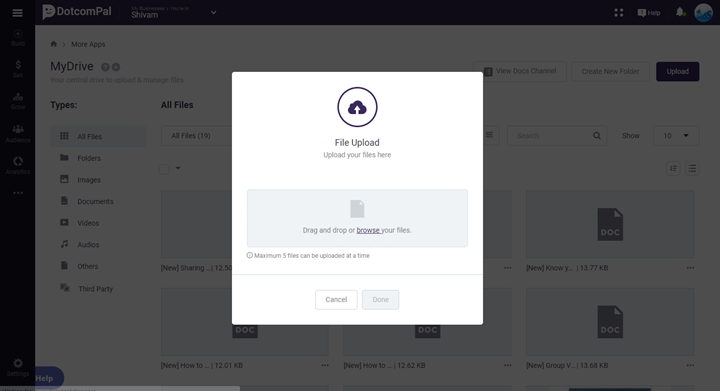Screen dimensions: 720x391
Task: Expand the Shivam business switcher arrow
Action: pos(214,12)
